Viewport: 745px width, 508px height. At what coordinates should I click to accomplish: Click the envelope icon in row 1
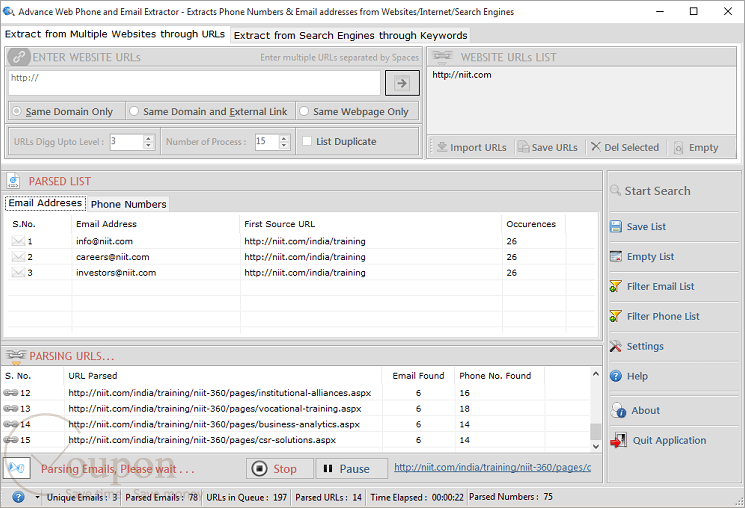18,241
